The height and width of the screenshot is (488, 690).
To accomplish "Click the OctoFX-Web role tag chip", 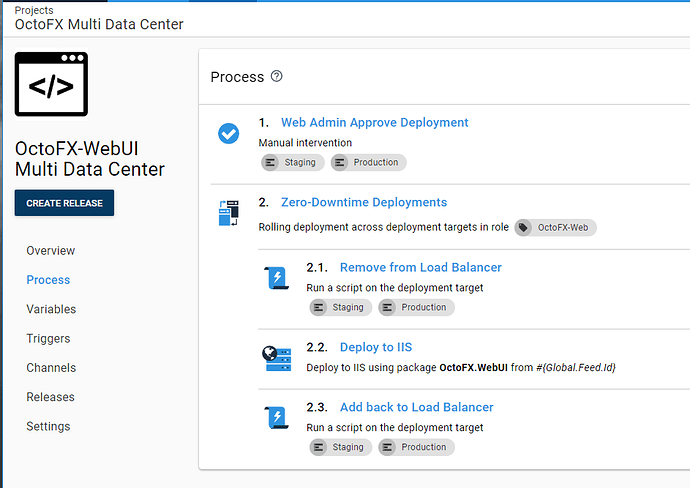I will pos(555,227).
